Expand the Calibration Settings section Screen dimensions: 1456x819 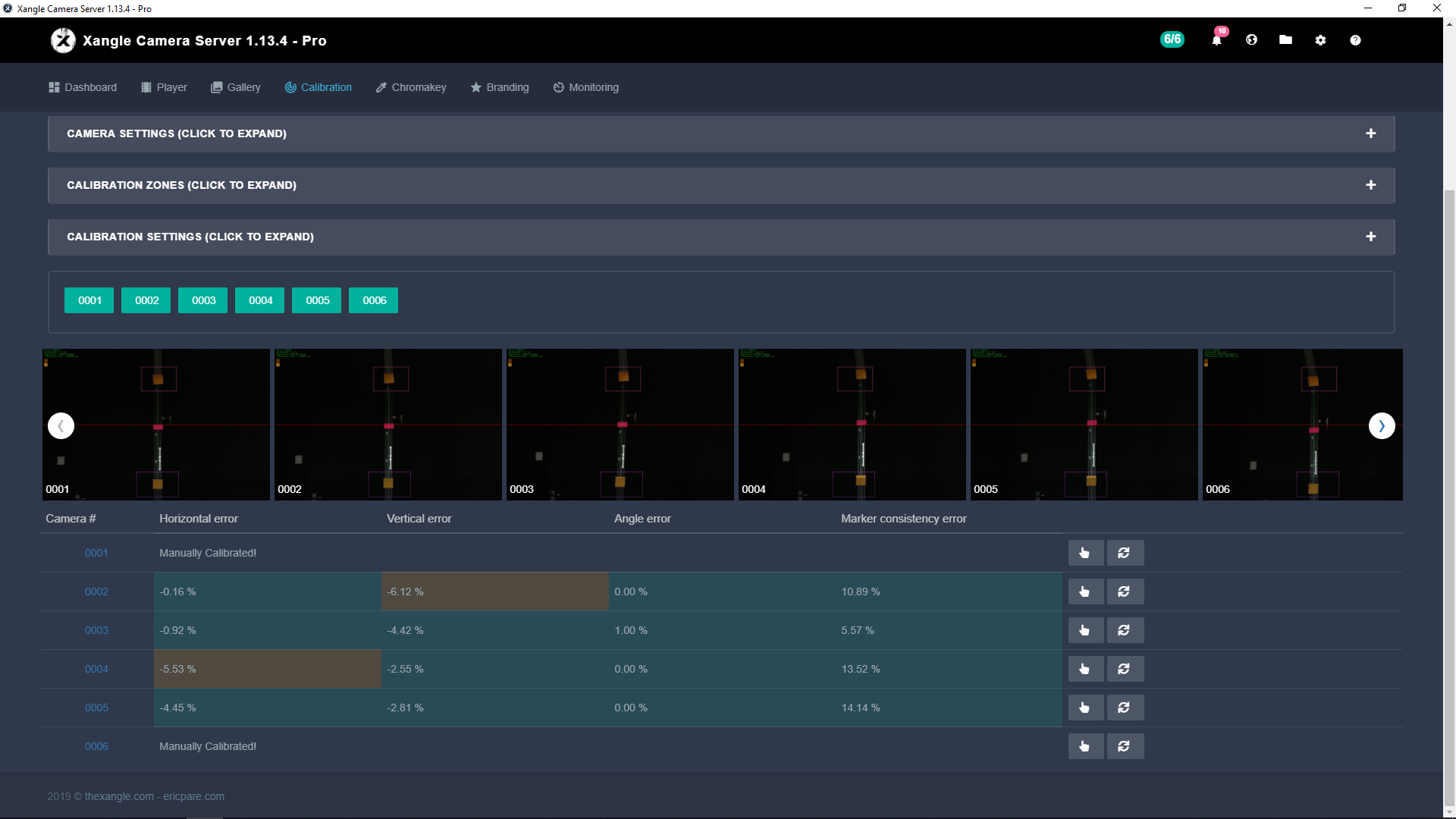[x=721, y=237]
